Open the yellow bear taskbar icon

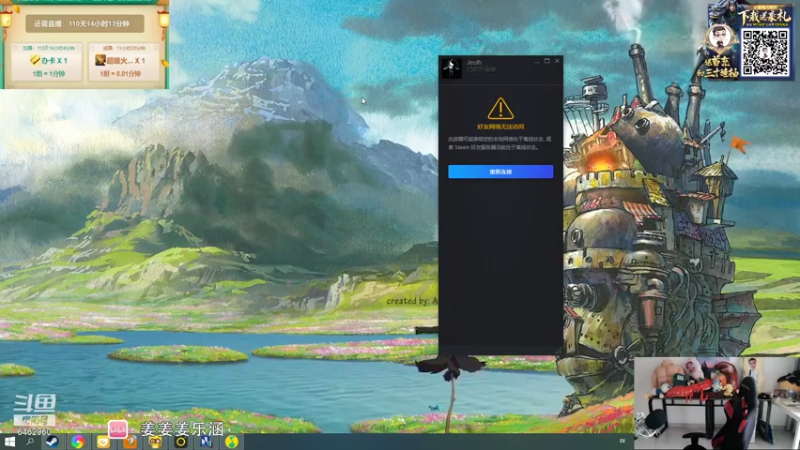(104, 442)
